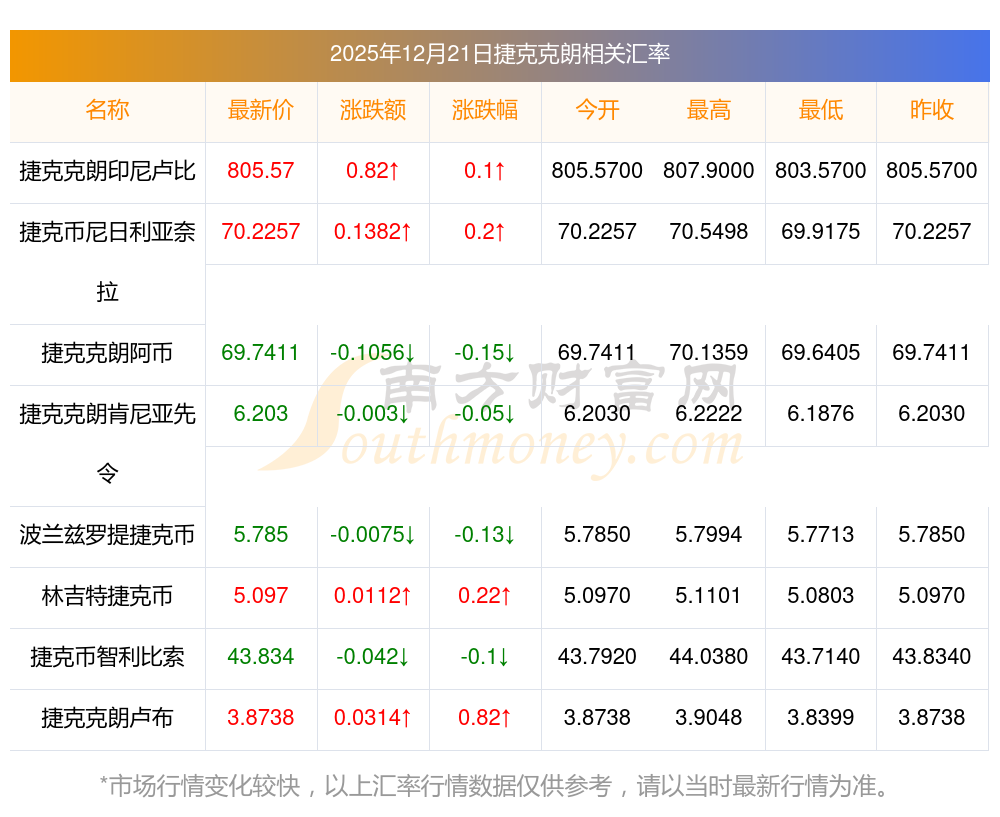
Task: Click the change amount -0.0075↓
Action: (x=373, y=534)
